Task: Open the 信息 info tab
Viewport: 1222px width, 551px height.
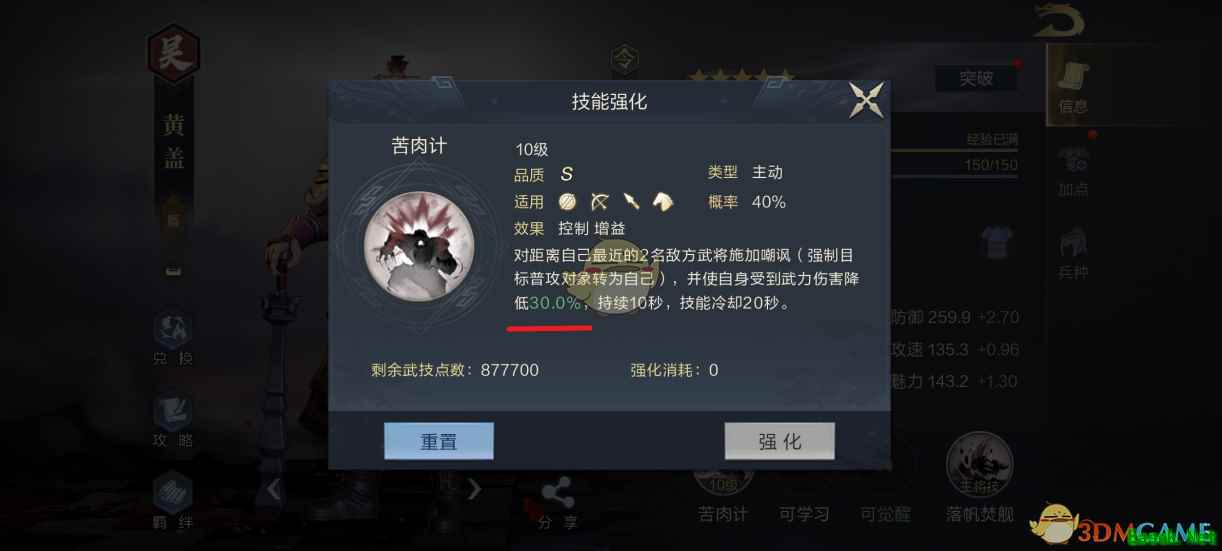Action: click(1073, 85)
